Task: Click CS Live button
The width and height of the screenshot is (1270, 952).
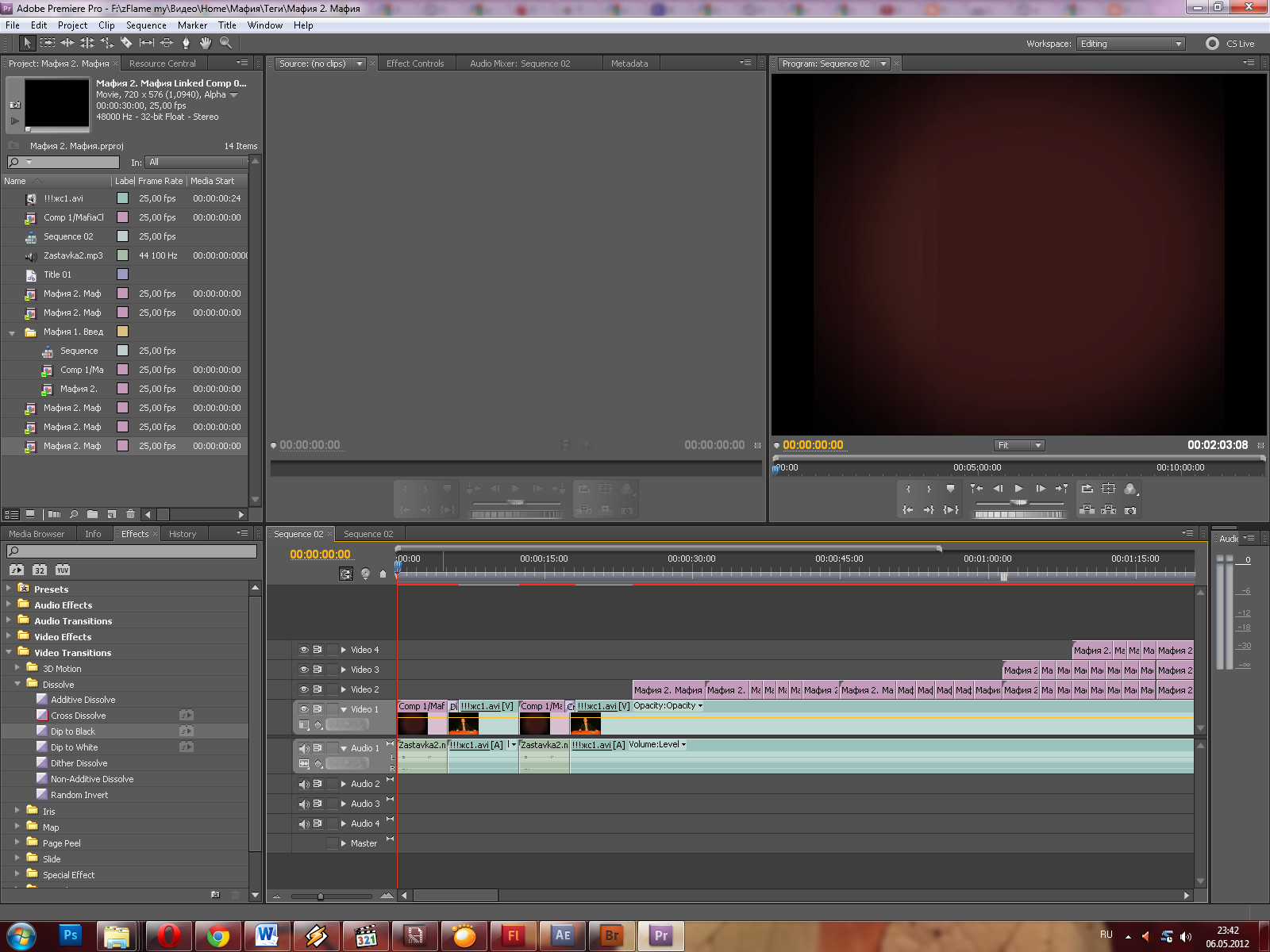Action: coord(1231,44)
